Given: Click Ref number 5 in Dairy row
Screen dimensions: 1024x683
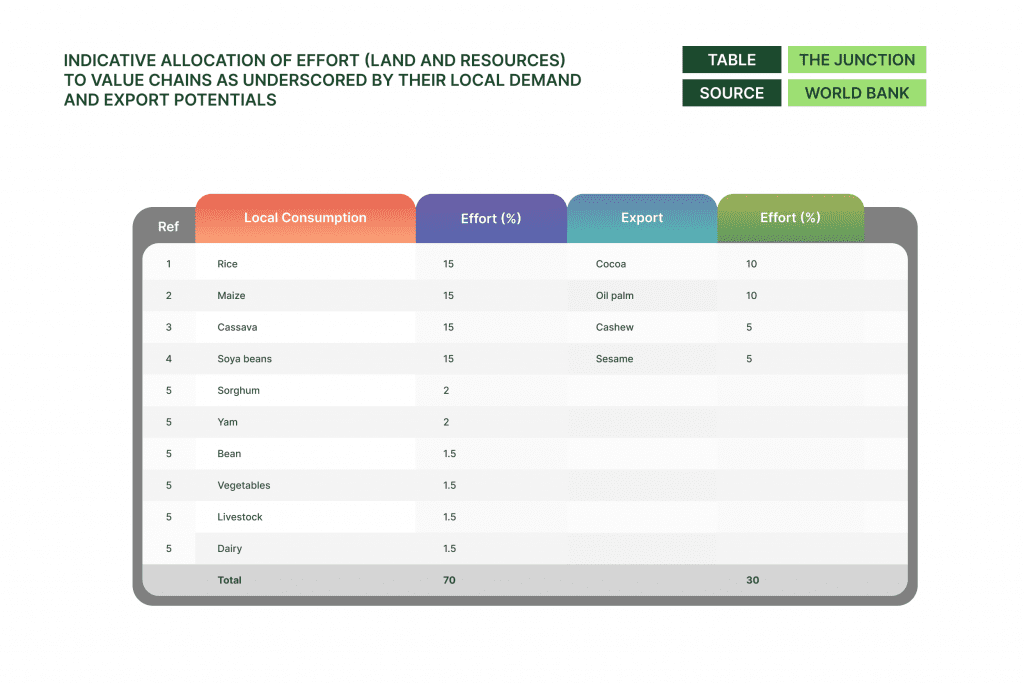Looking at the screenshot, I should click(x=168, y=548).
